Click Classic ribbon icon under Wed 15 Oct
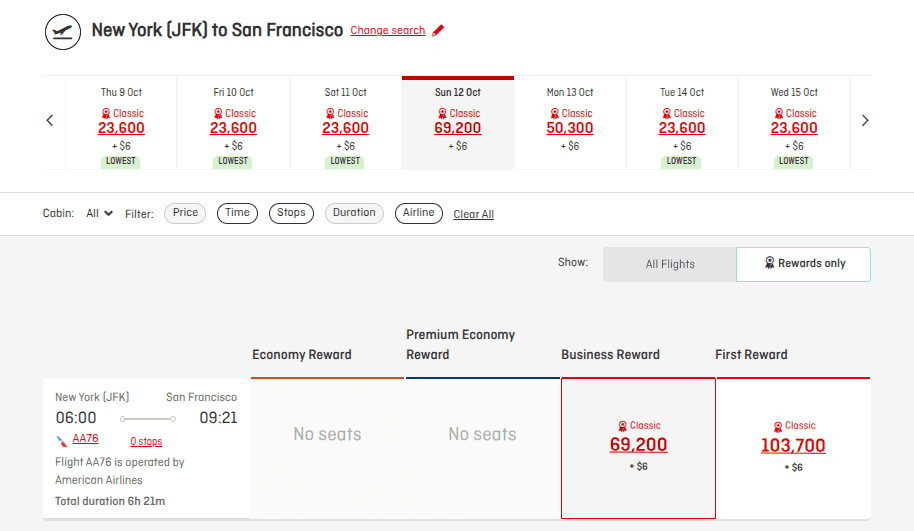Image resolution: width=914 pixels, height=531 pixels. point(779,113)
